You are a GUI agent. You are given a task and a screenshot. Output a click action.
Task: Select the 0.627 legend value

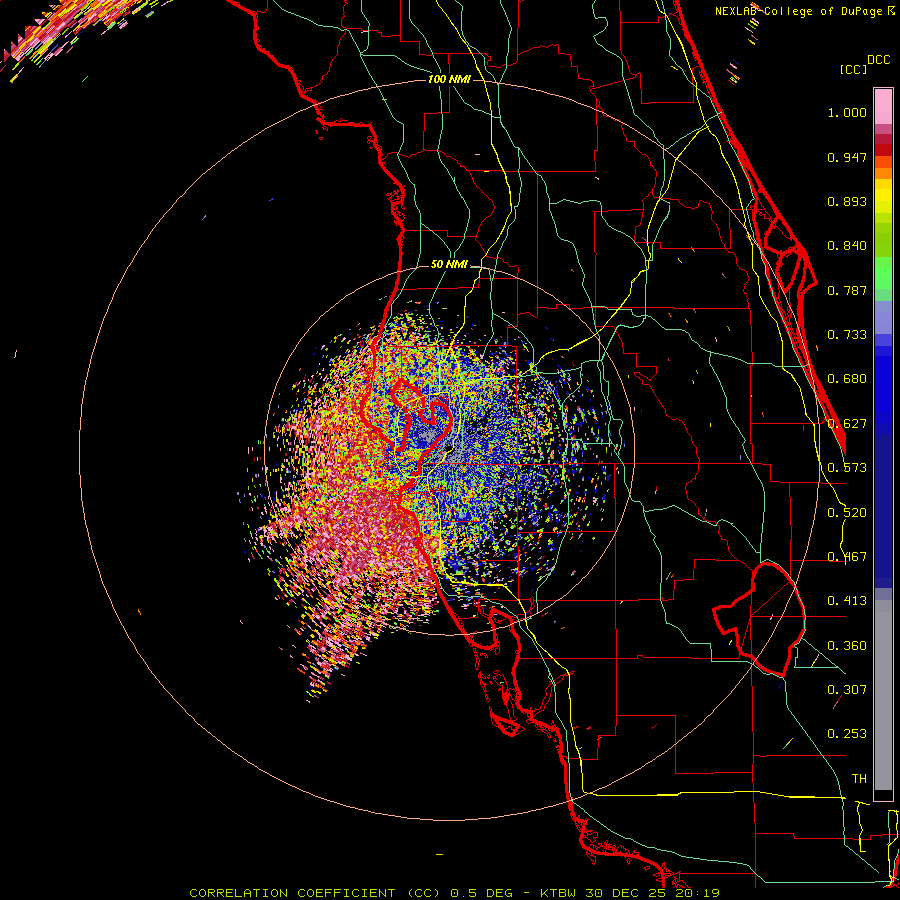tap(847, 424)
